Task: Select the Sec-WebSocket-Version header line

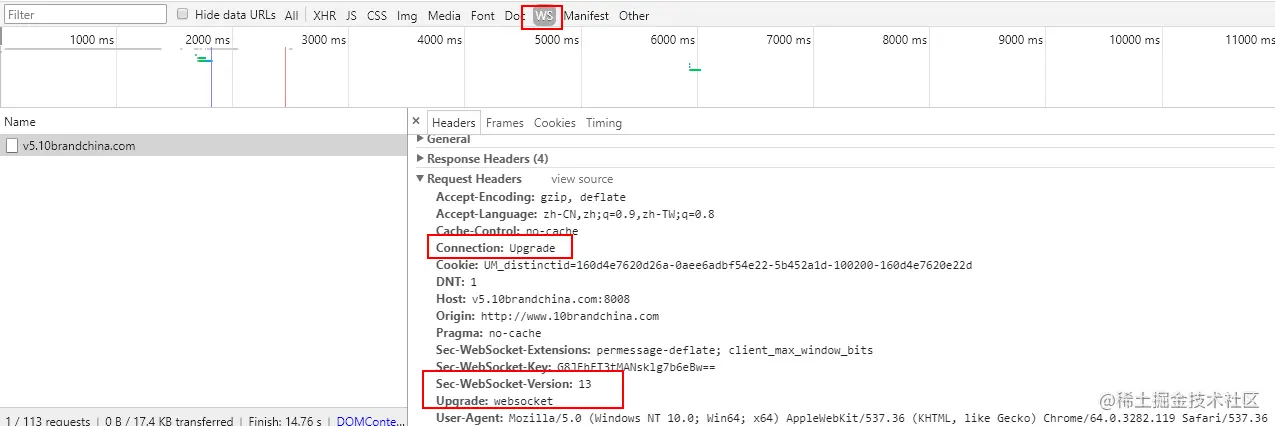Action: 513,384
